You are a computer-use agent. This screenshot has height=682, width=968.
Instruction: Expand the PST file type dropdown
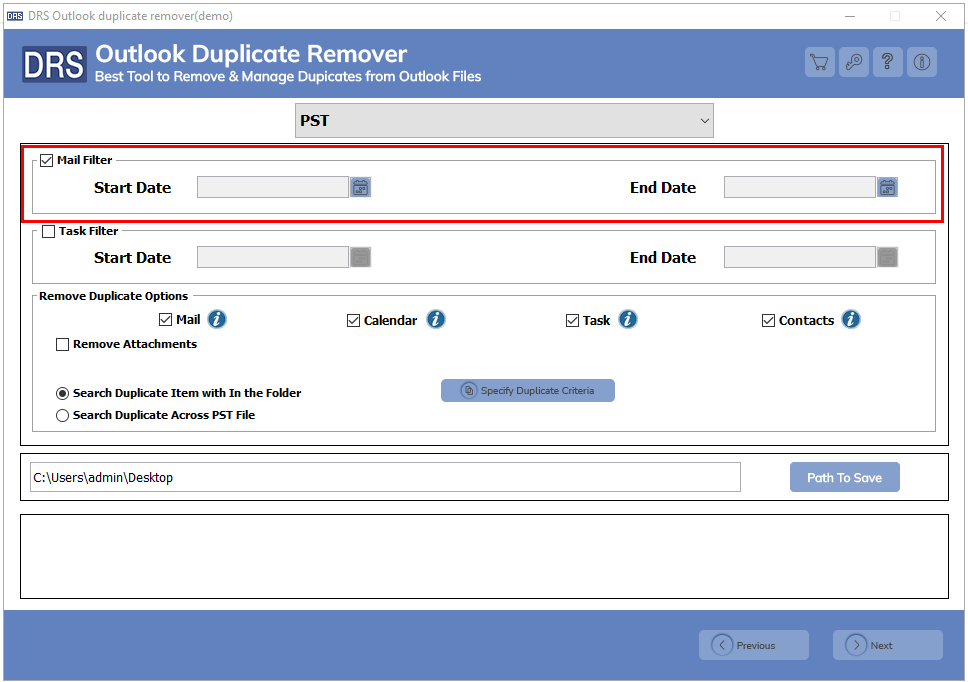point(504,120)
